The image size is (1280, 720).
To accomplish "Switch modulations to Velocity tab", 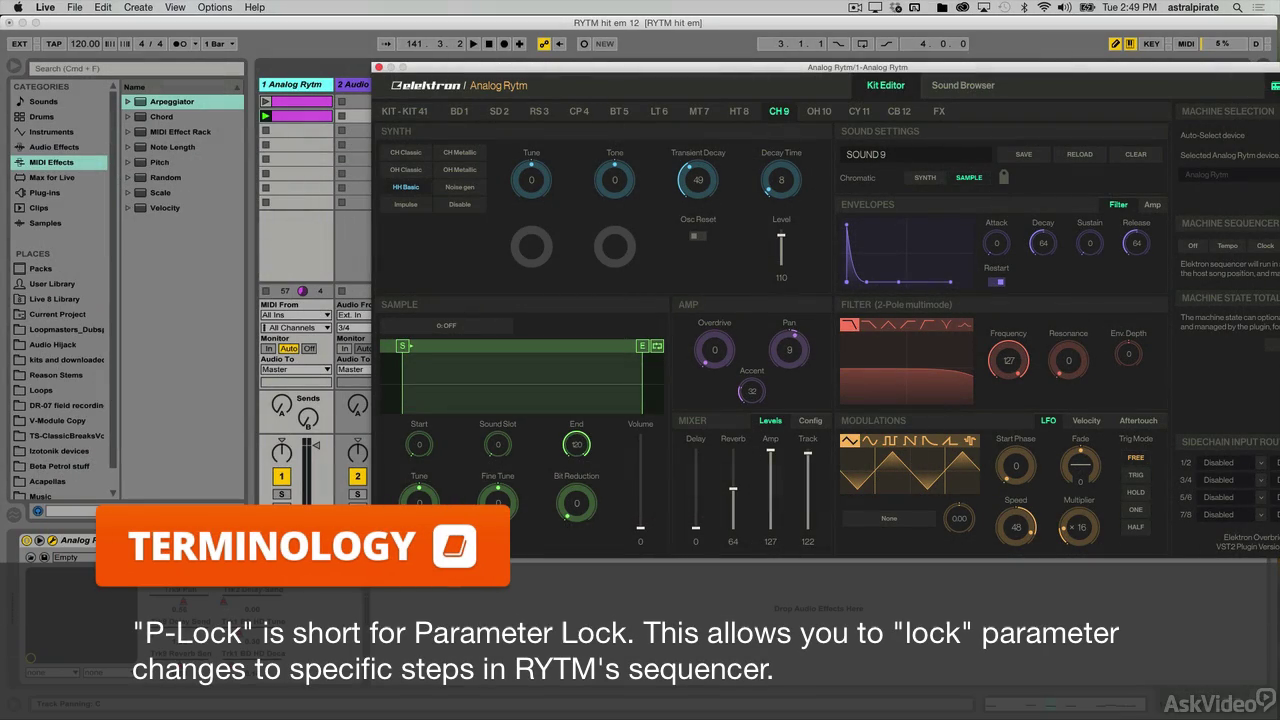I will 1086,421.
